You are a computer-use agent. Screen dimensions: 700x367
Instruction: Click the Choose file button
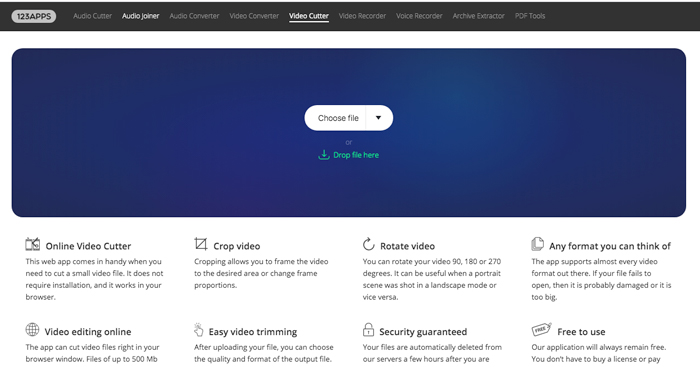[336, 118]
